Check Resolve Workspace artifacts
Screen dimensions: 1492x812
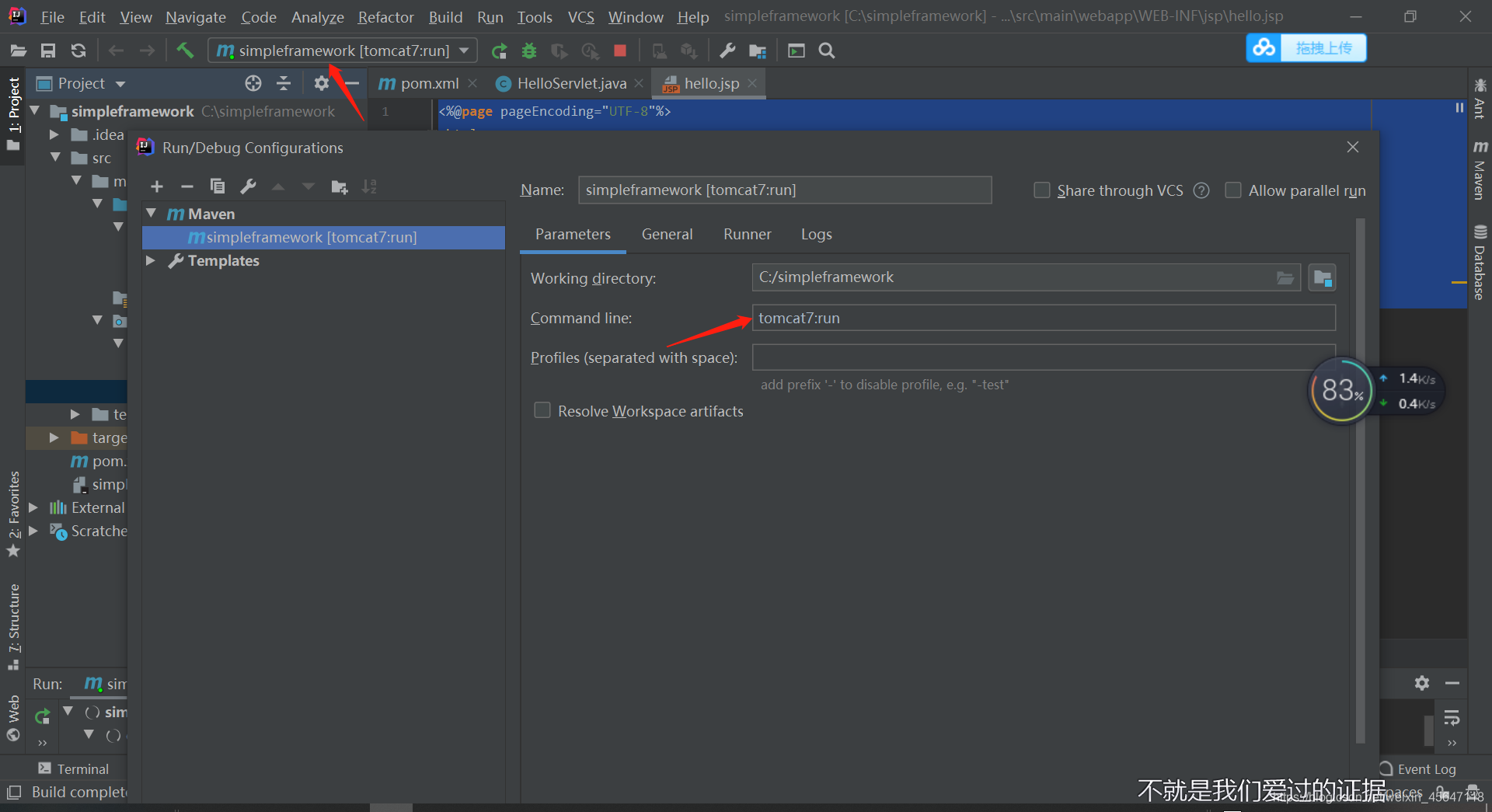(542, 410)
